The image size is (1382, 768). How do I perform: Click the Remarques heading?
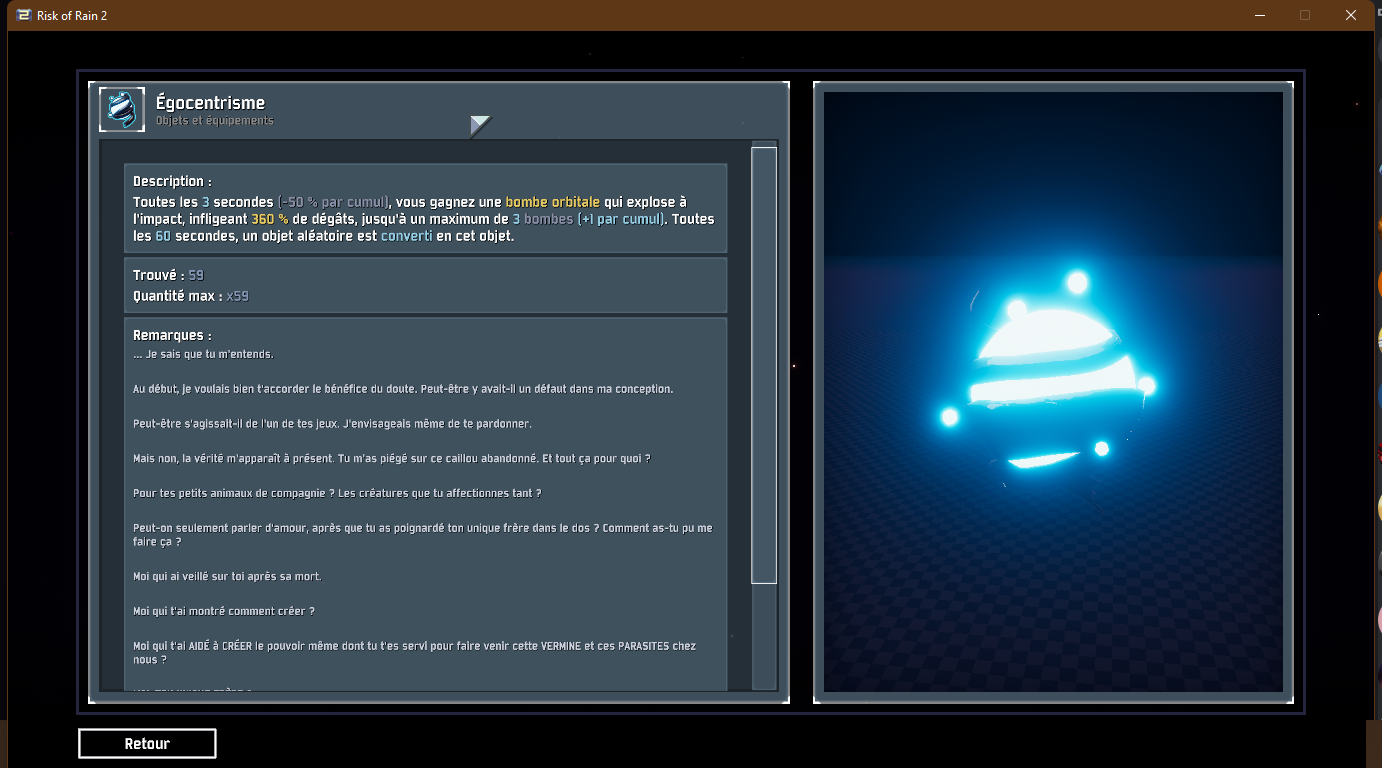172,336
